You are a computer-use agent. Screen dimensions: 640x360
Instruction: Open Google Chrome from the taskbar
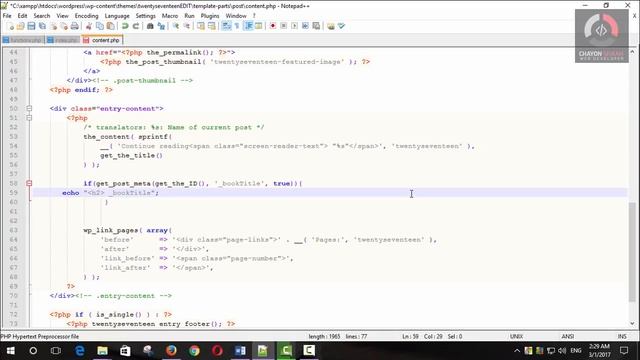(194, 351)
